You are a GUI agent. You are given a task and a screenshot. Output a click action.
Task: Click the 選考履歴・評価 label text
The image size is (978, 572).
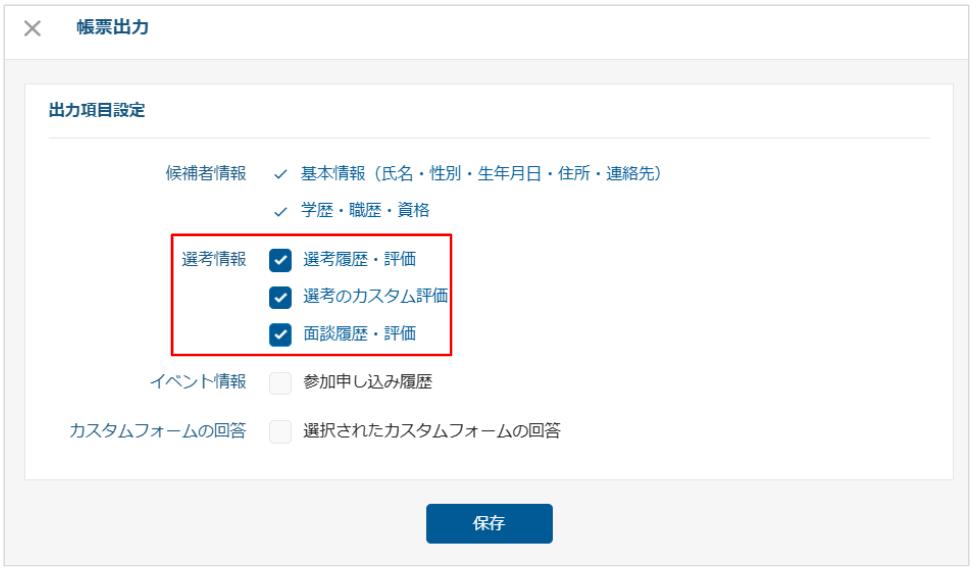359,260
